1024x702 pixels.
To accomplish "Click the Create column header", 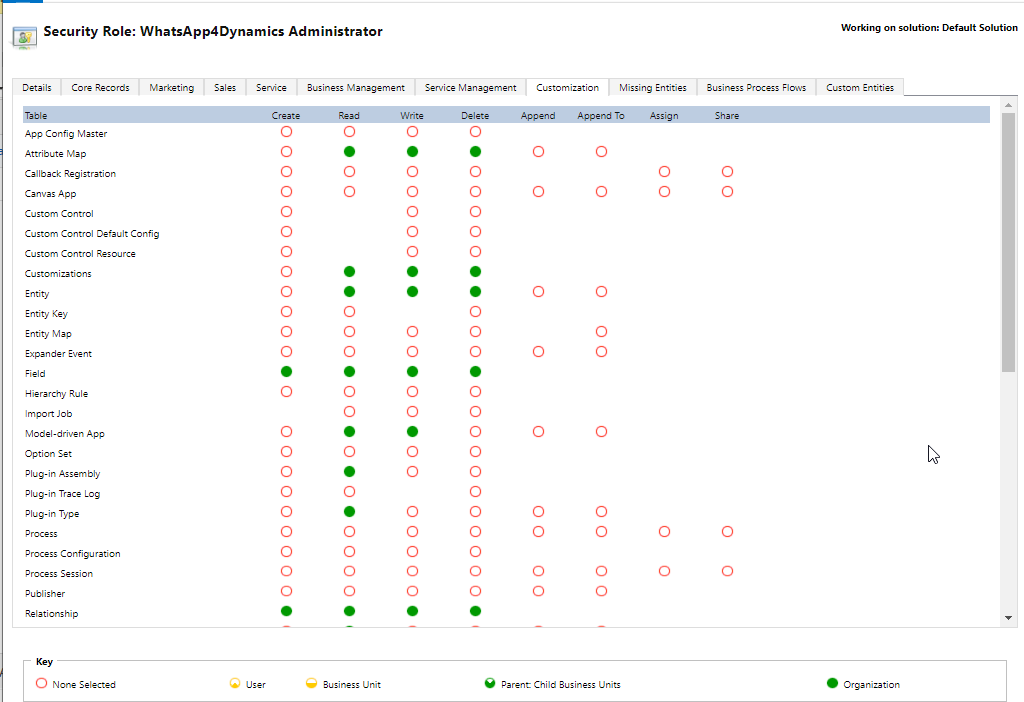I will tap(286, 116).
